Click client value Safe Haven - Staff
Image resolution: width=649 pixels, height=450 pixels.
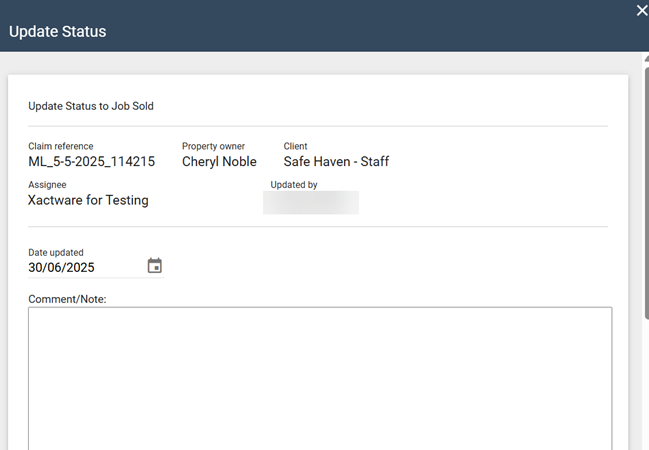coord(336,162)
